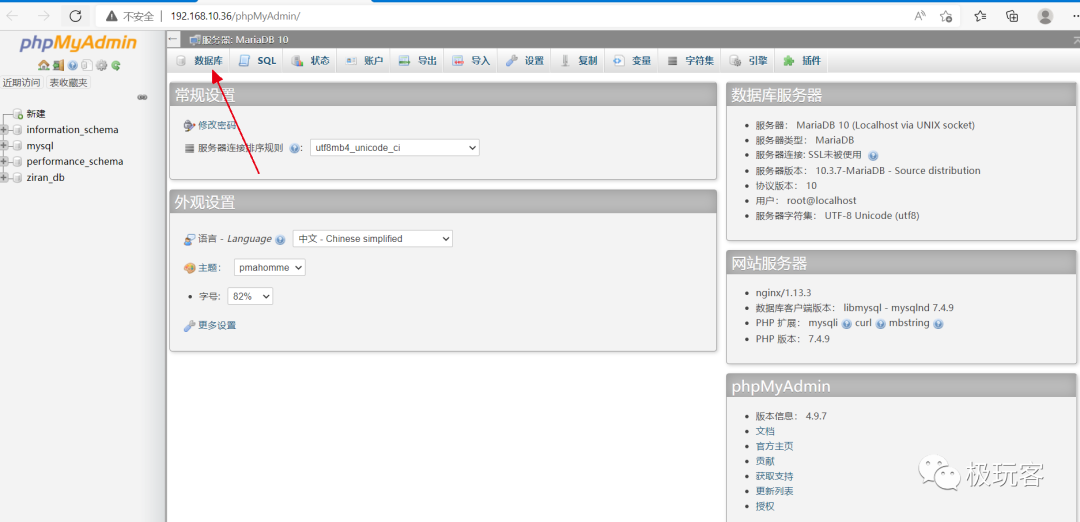Click the 更多设置 link
Screen dimensions: 1080x522
(217, 325)
